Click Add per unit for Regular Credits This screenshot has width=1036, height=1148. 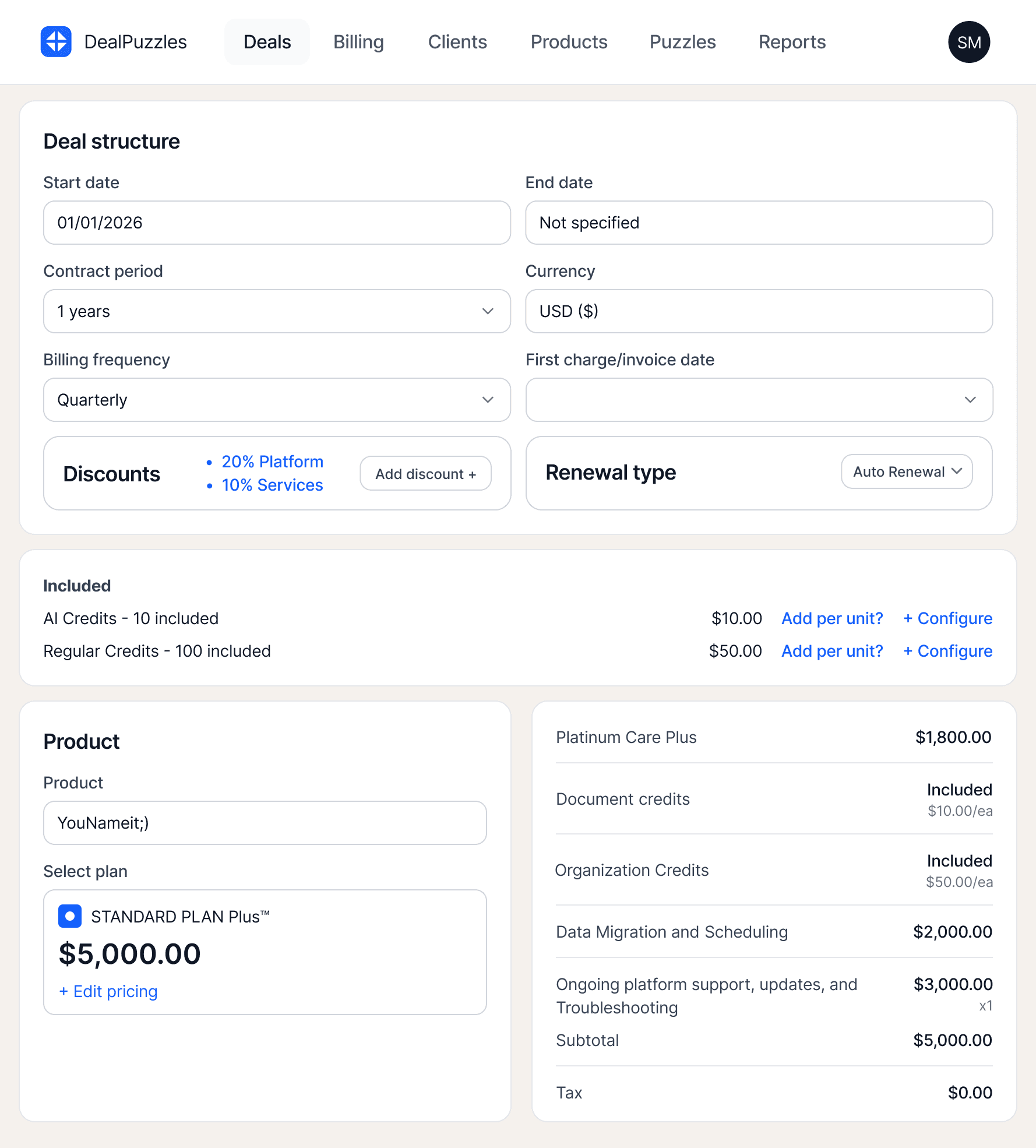tap(831, 651)
